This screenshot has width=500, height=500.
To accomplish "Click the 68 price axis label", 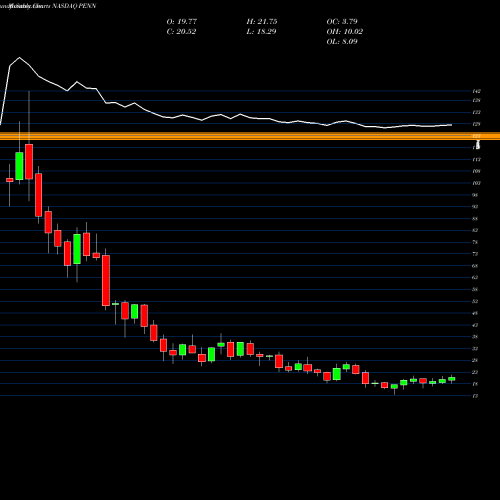I will 475,266.
